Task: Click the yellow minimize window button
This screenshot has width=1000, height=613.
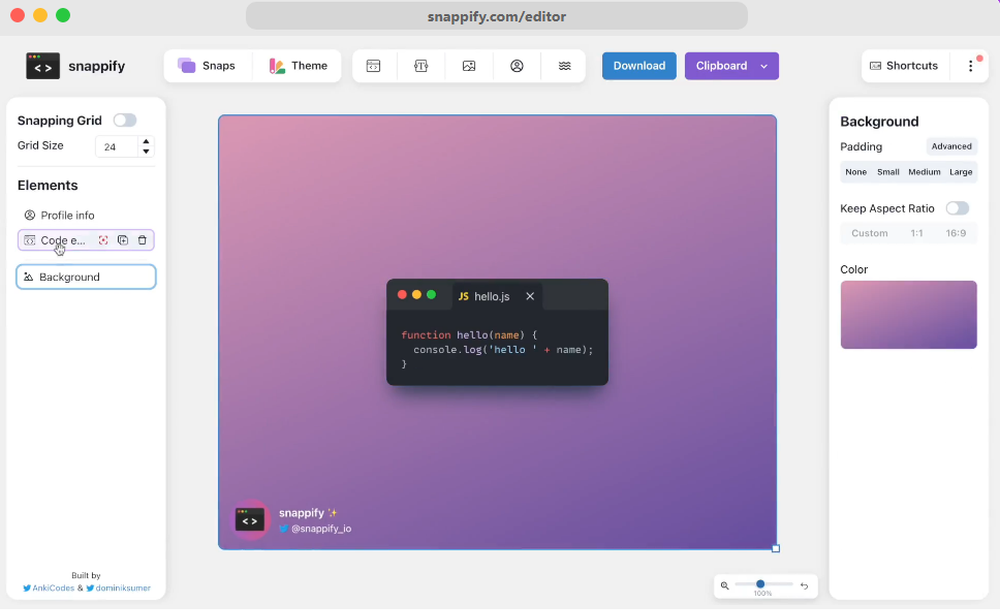Action: [x=40, y=15]
